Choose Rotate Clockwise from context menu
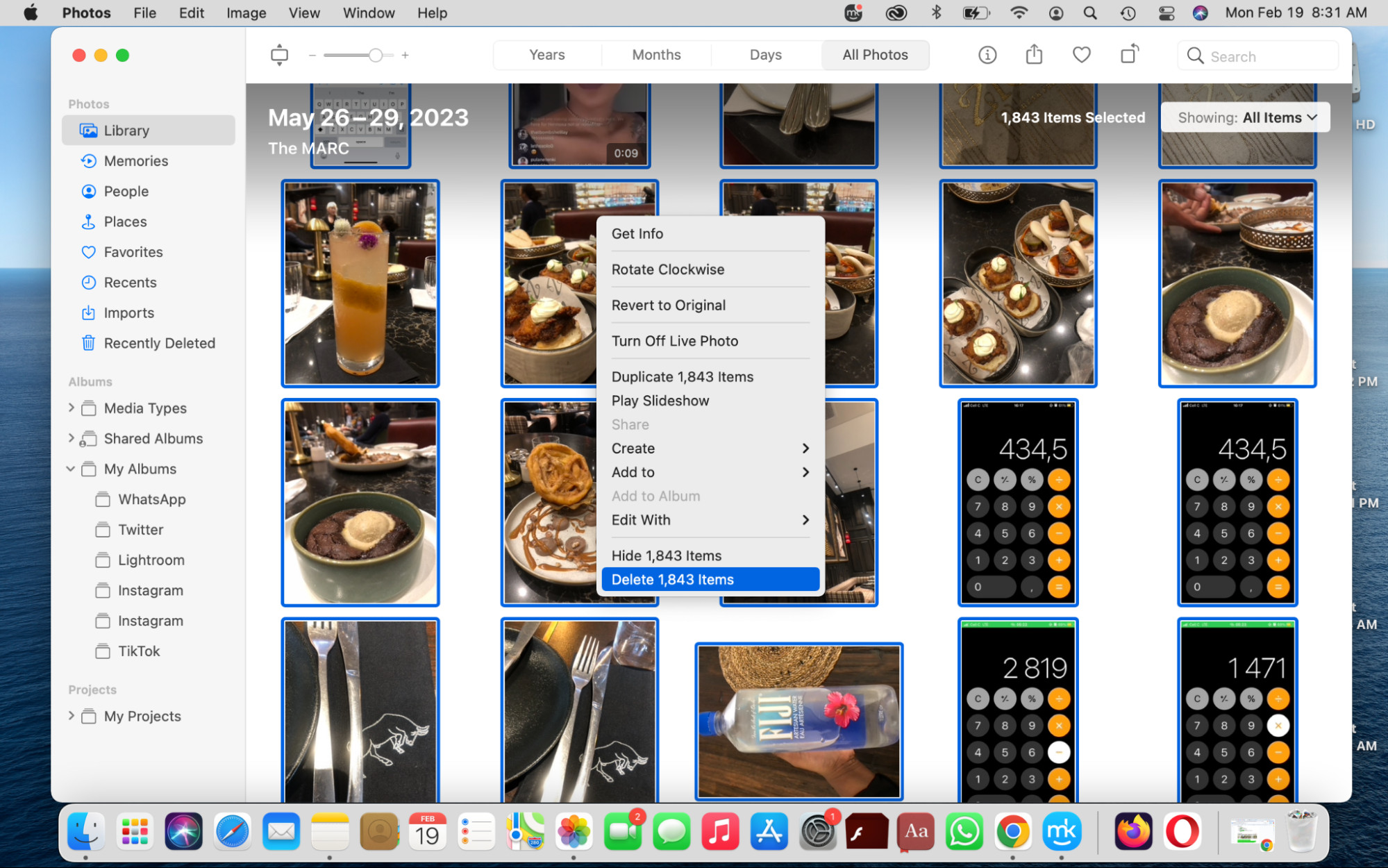The height and width of the screenshot is (868, 1388). pos(710,269)
